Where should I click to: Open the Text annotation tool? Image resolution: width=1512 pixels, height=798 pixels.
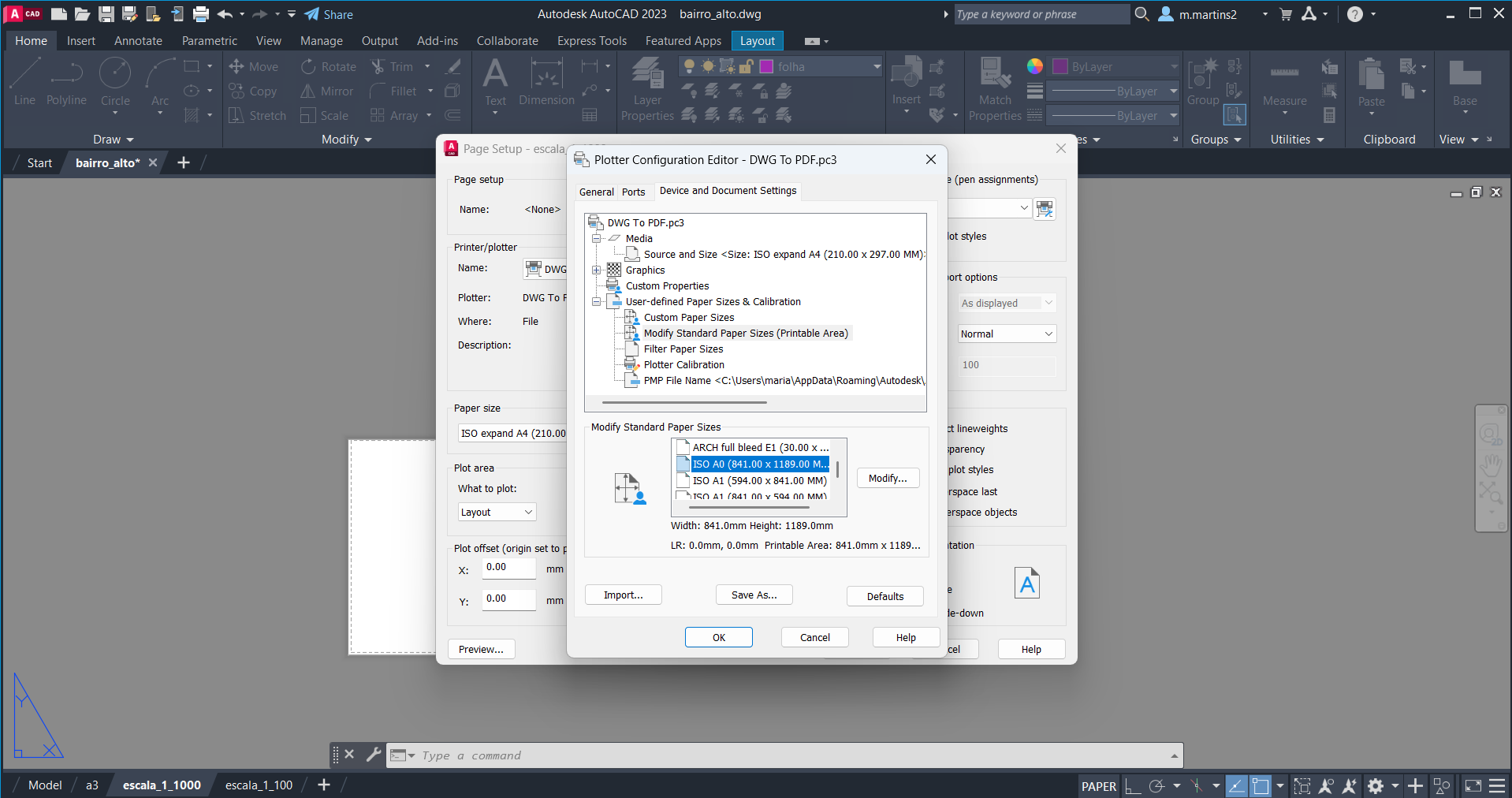click(x=495, y=82)
